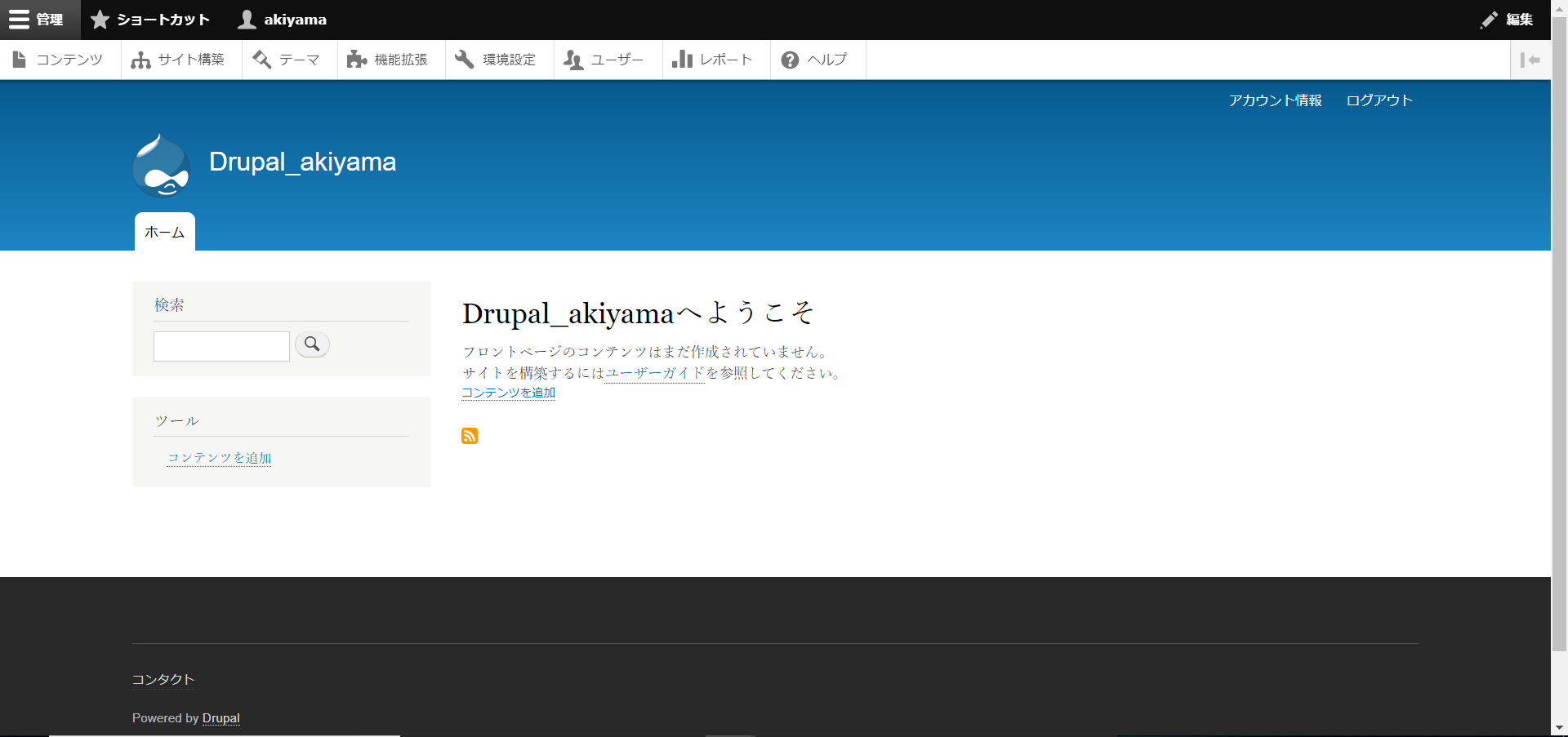Image resolution: width=1568 pixels, height=737 pixels.
Task: Click the scrollbar down arrow
Action: pos(1559,727)
